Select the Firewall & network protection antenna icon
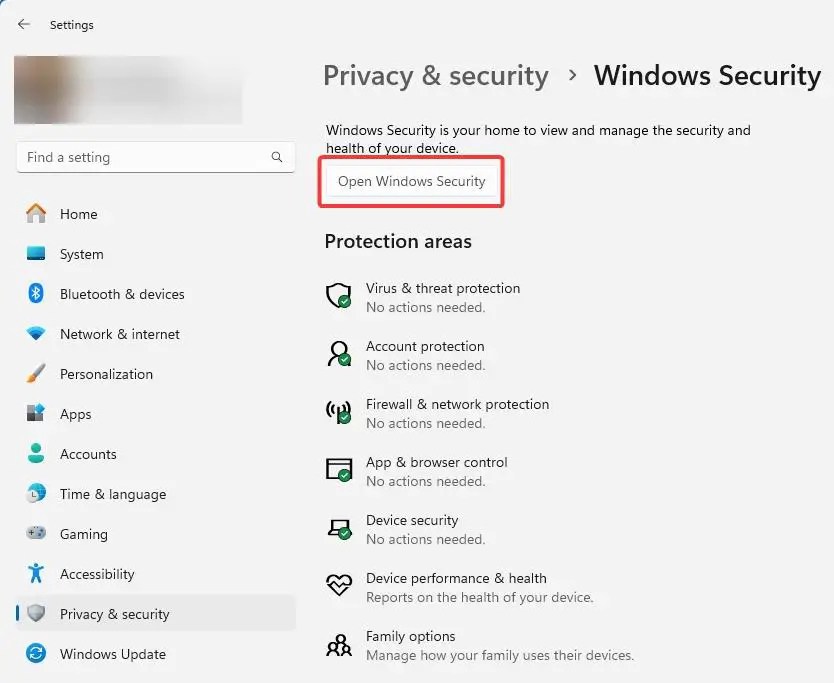Screen dimensions: 834x683 [x=339, y=412]
